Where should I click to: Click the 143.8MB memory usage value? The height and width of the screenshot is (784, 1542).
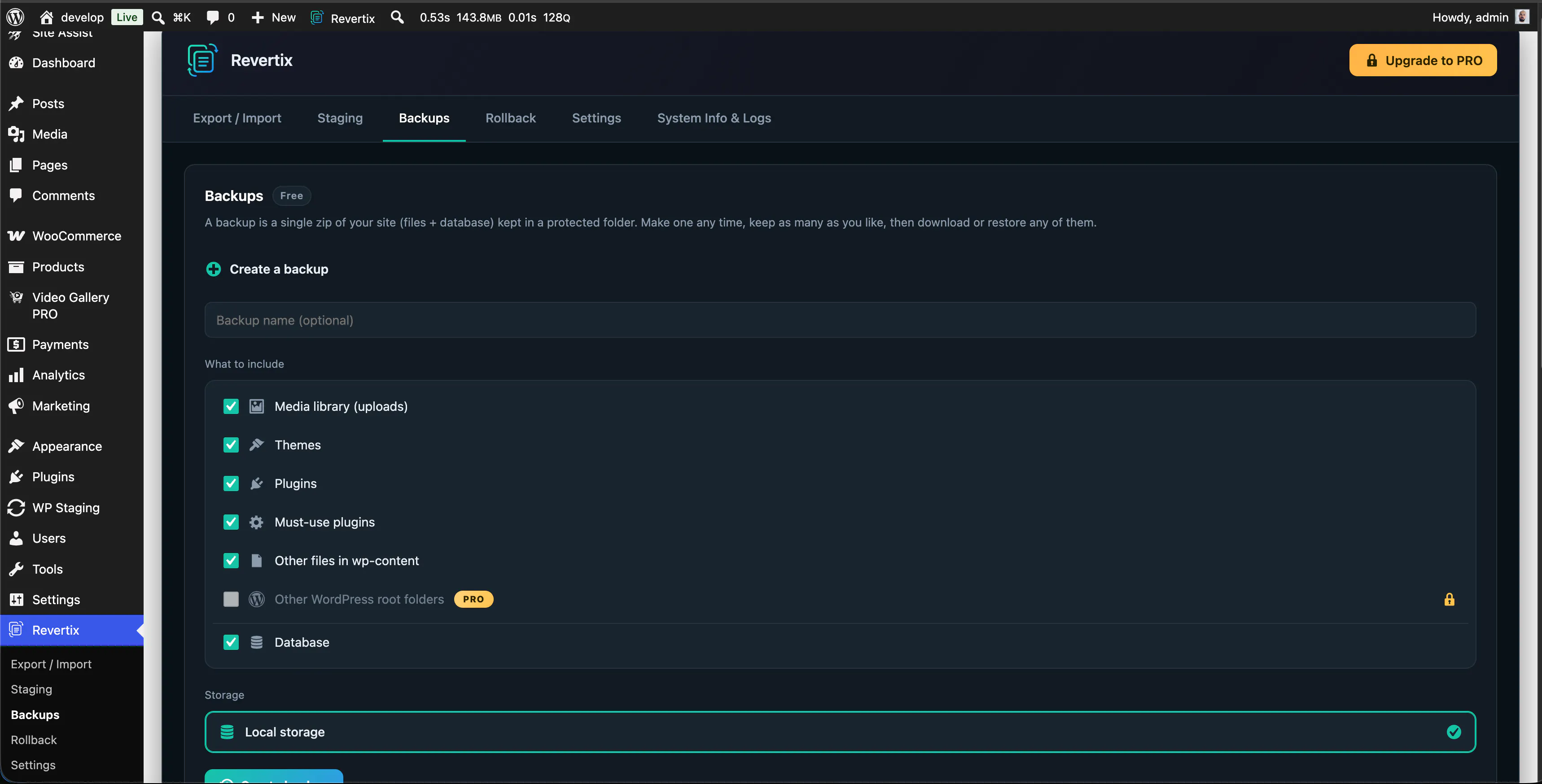point(479,17)
